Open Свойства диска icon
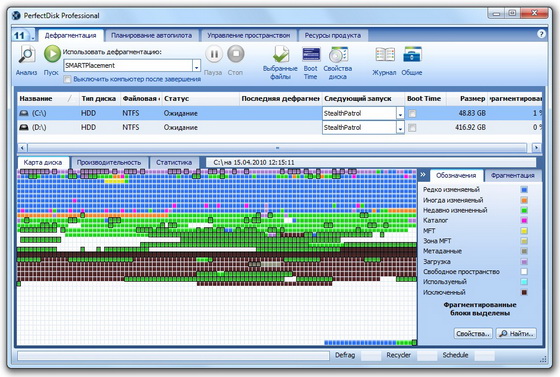The height and width of the screenshot is (377, 560). pyautogui.click(x=338, y=54)
